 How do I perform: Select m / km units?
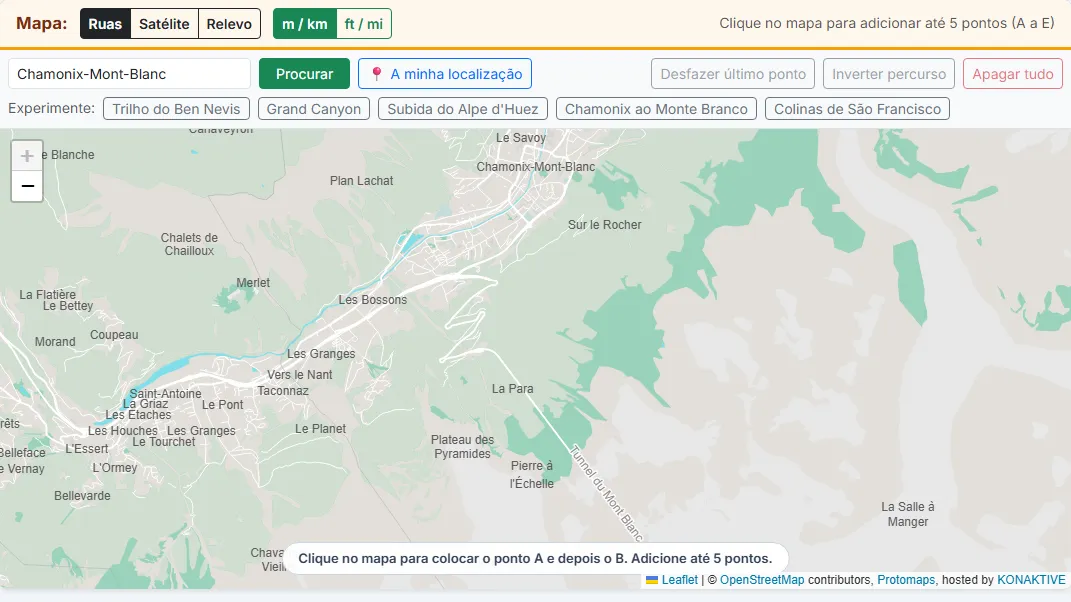pyautogui.click(x=305, y=24)
